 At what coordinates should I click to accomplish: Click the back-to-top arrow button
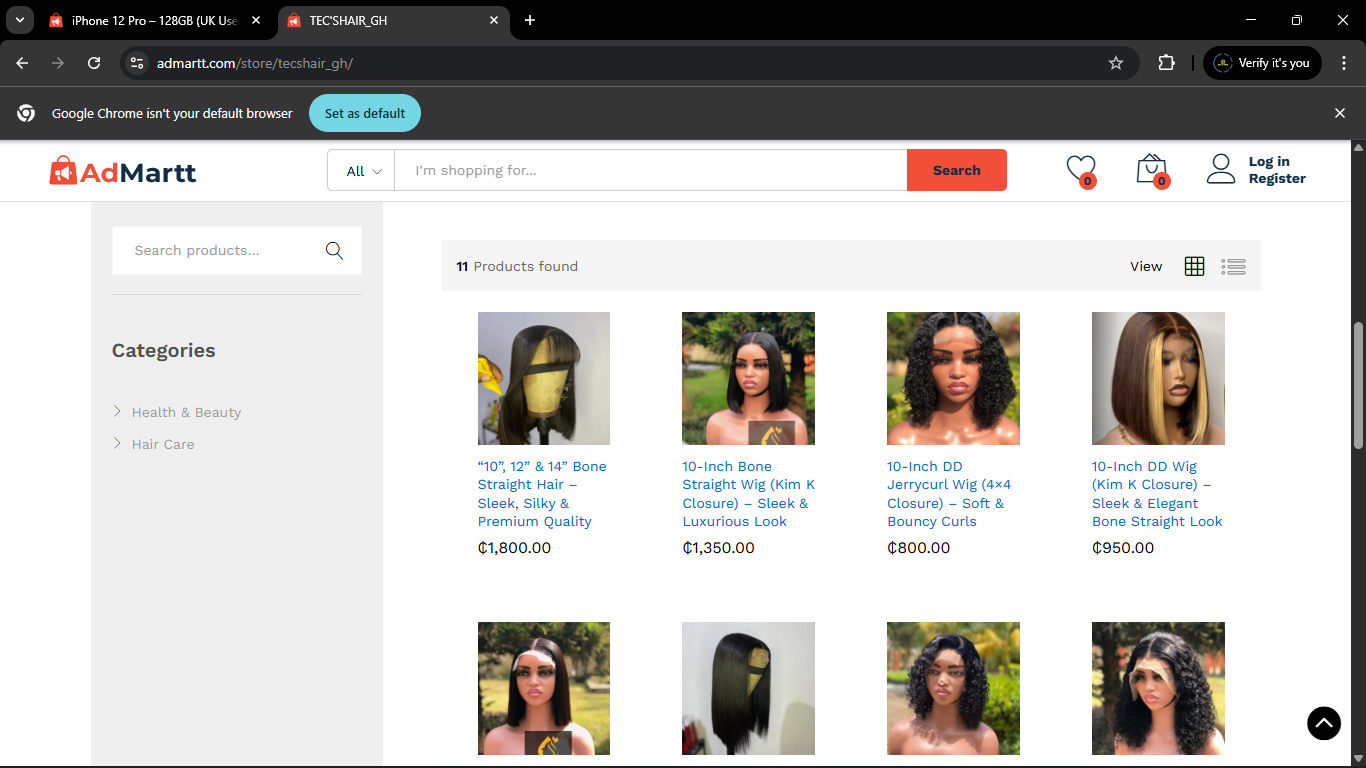click(x=1323, y=723)
